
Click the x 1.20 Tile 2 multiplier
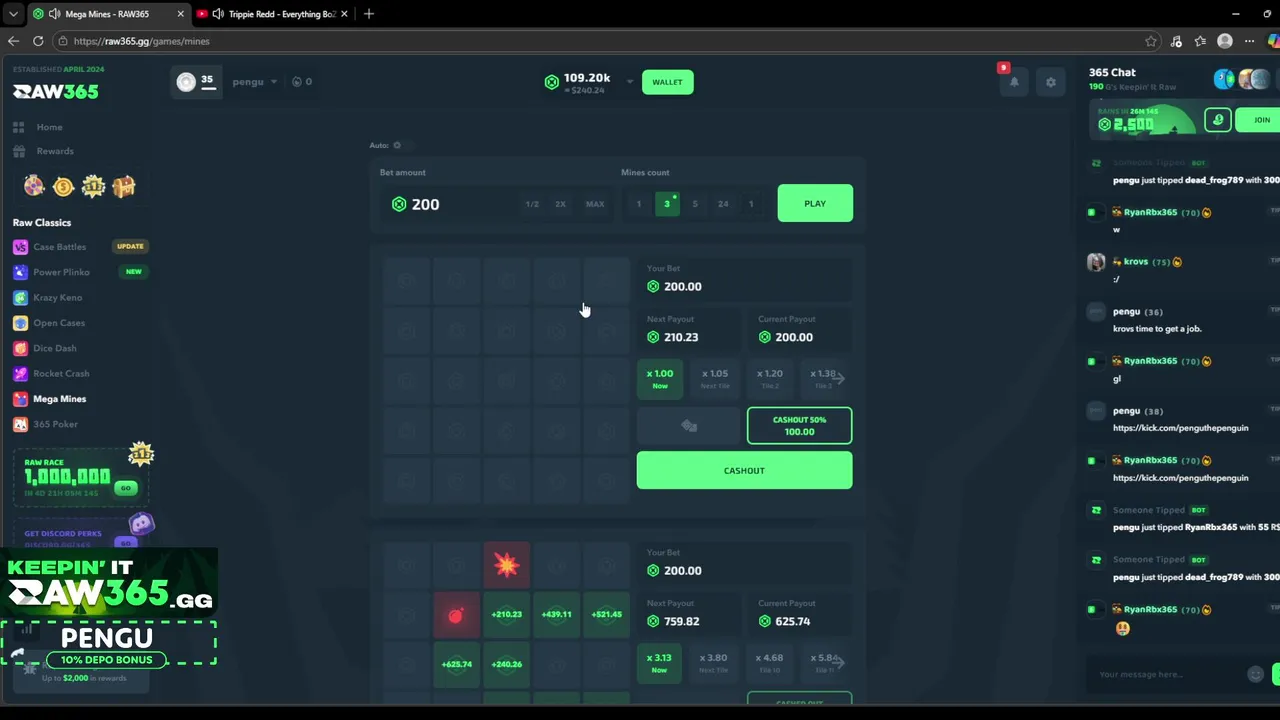click(769, 379)
